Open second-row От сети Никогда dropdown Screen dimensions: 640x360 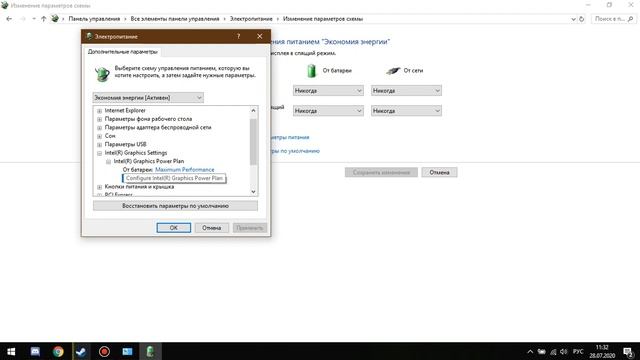pyautogui.click(x=406, y=111)
